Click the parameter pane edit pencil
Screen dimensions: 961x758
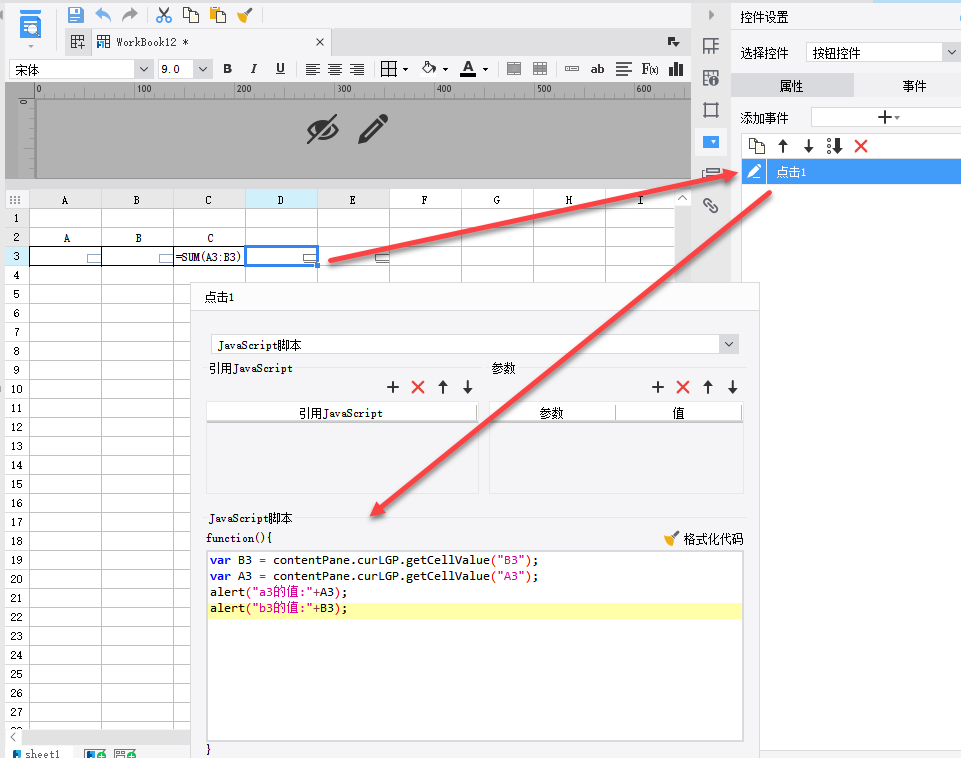(373, 129)
